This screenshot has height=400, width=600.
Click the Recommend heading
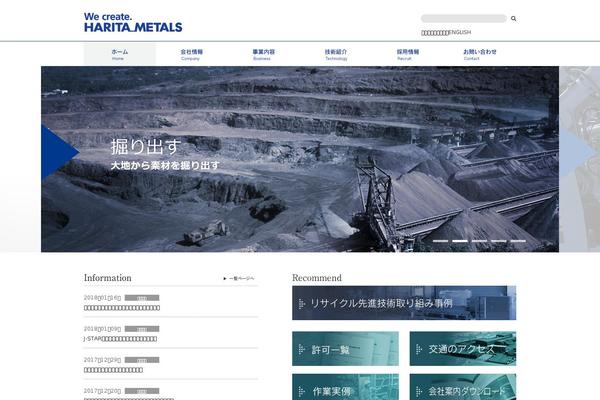tap(317, 278)
